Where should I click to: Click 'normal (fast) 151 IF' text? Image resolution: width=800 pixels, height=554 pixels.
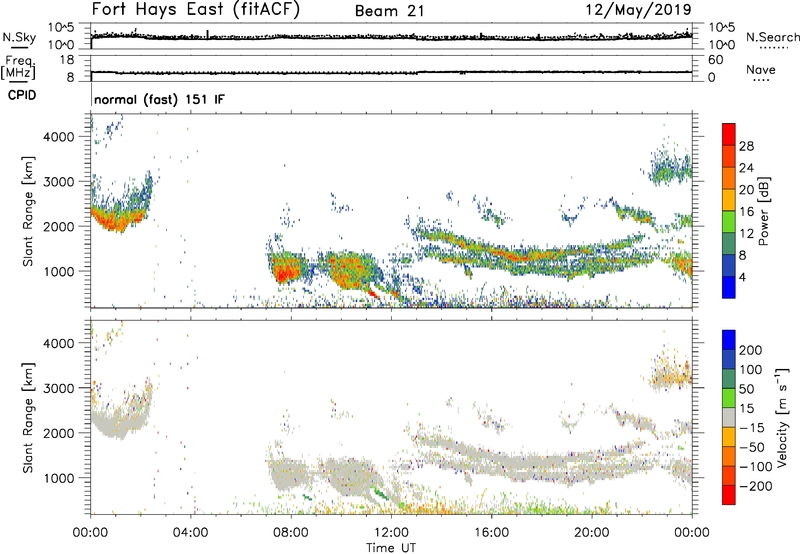click(159, 99)
